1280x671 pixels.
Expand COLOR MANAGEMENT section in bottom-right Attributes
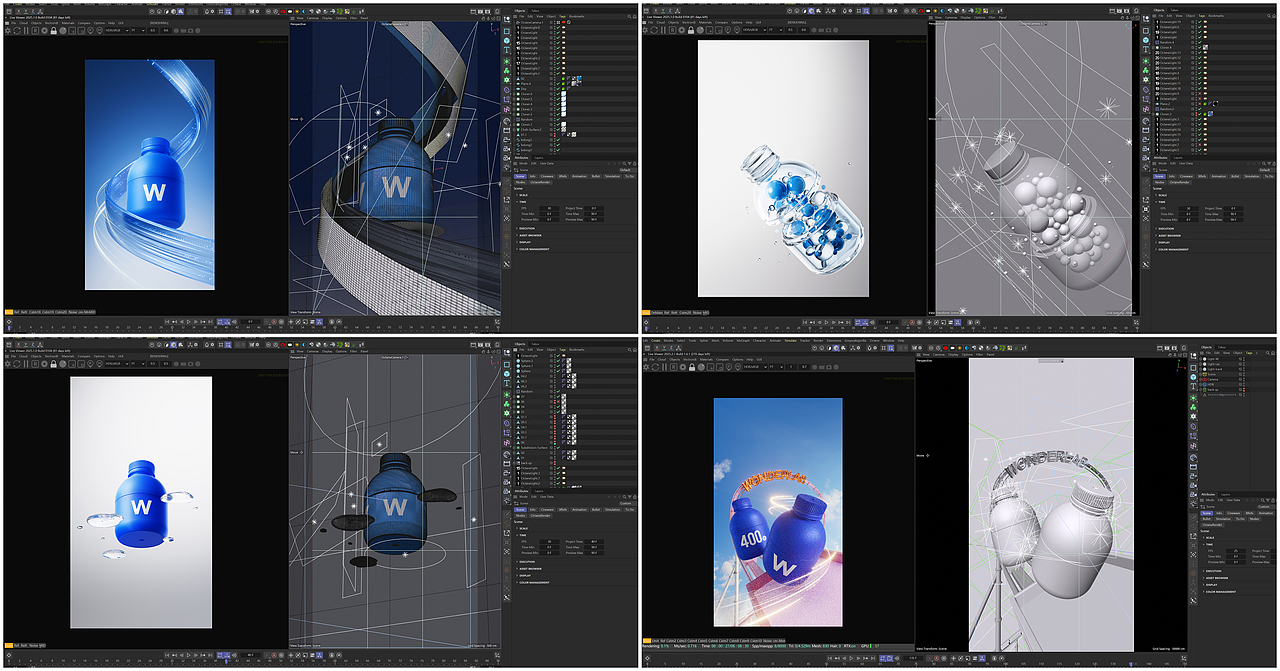pyautogui.click(x=1221, y=591)
